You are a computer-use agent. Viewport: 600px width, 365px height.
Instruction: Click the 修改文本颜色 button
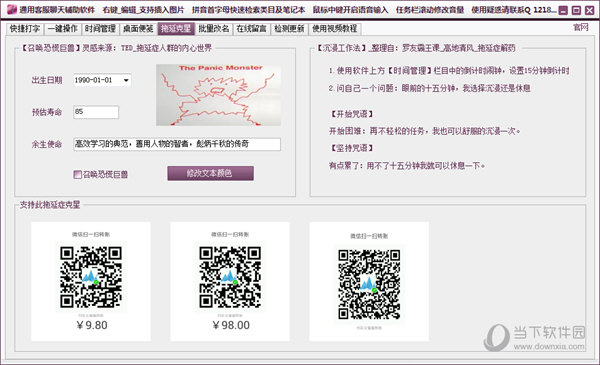(210, 173)
